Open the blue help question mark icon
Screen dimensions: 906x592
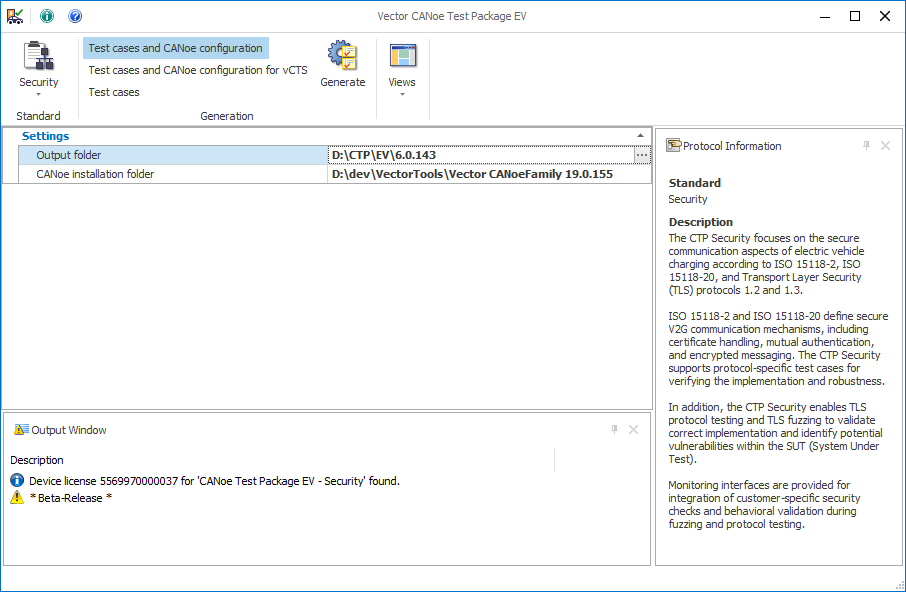click(x=75, y=16)
